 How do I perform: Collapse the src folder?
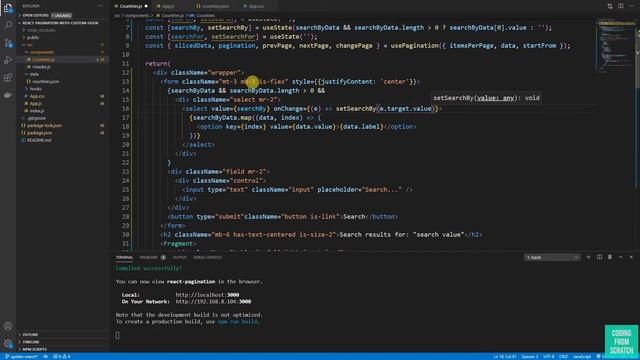[29, 45]
